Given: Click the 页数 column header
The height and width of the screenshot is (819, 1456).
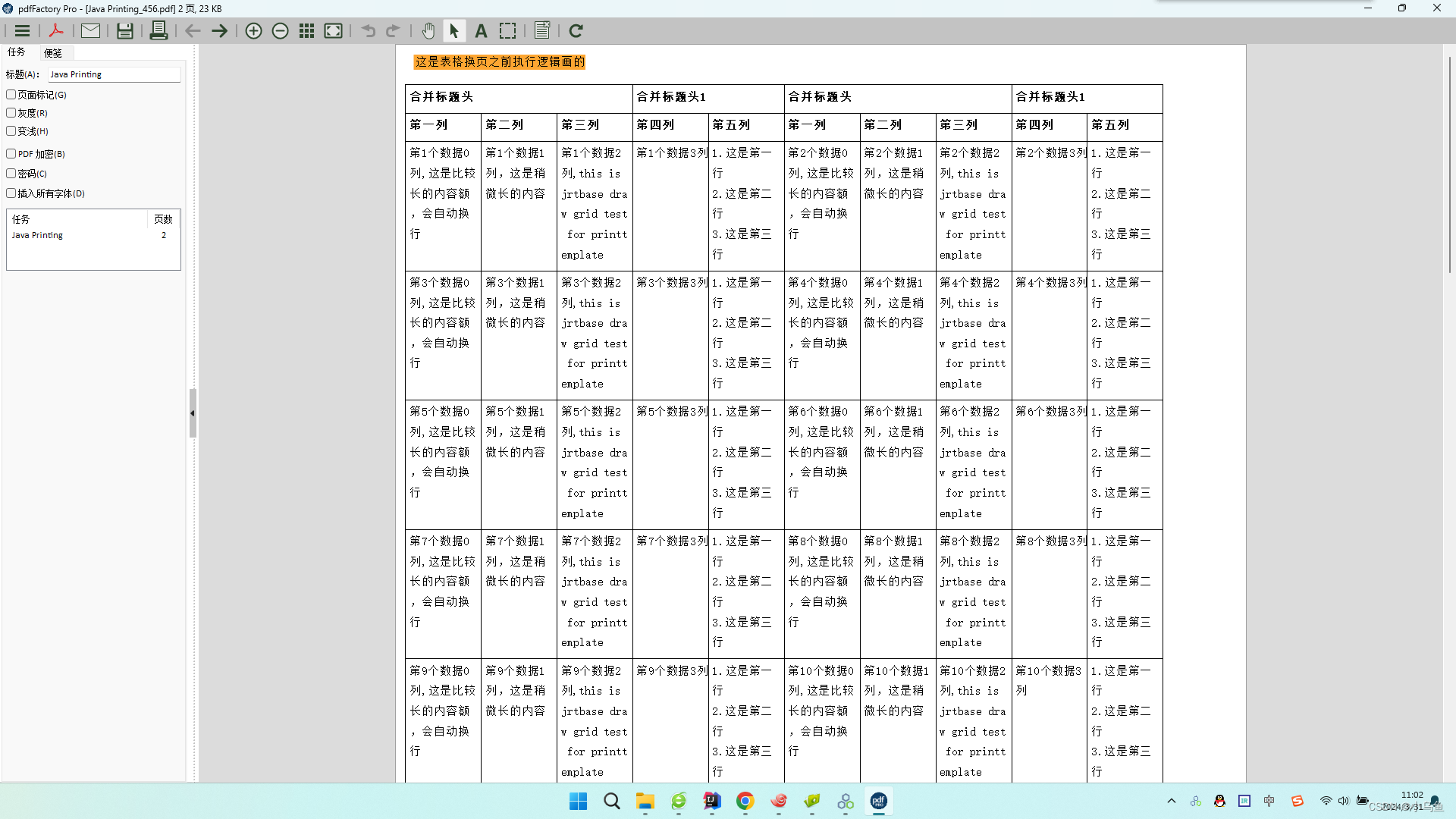Looking at the screenshot, I should pyautogui.click(x=163, y=219).
